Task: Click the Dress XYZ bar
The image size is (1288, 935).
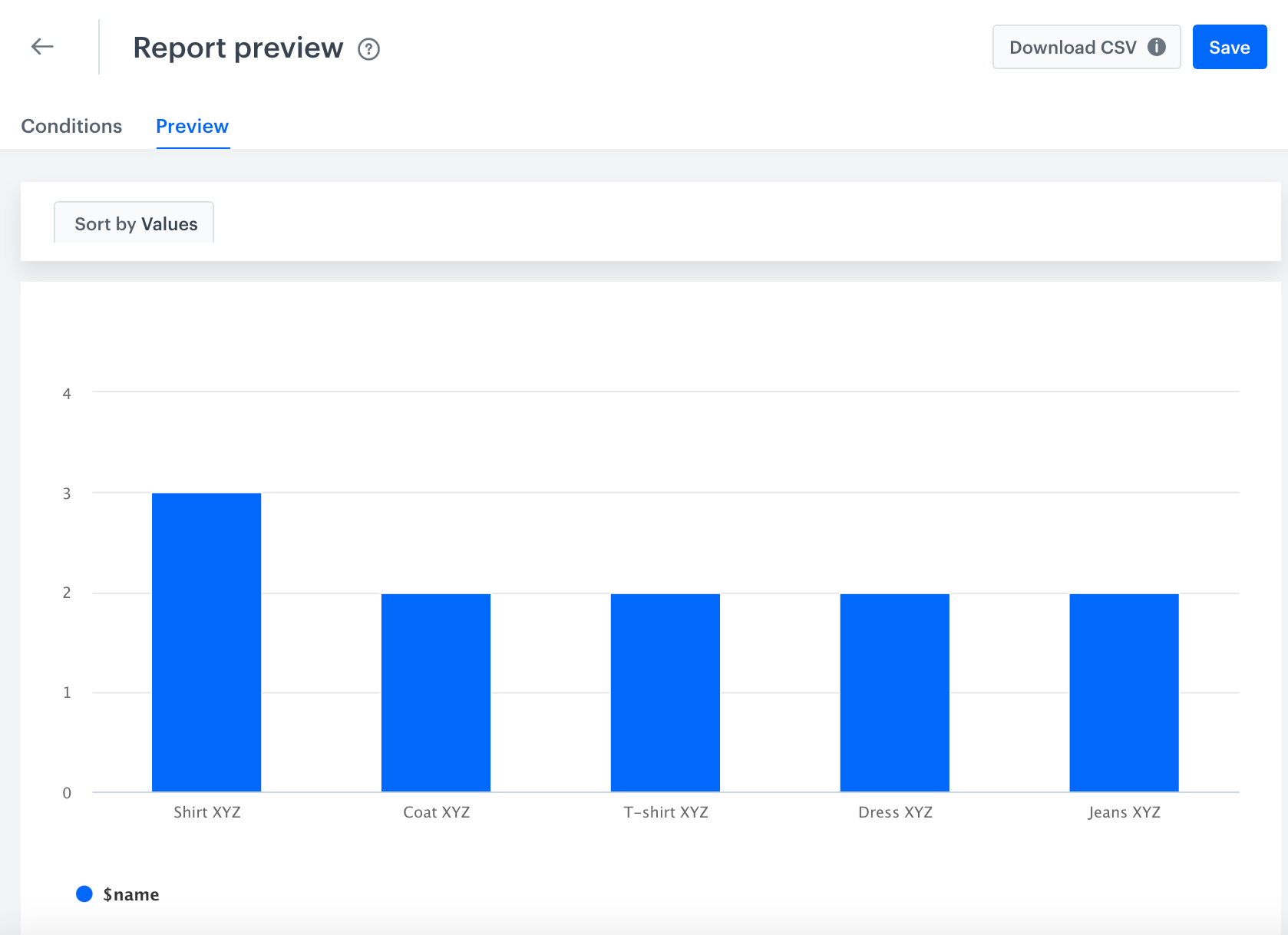Action: [894, 692]
